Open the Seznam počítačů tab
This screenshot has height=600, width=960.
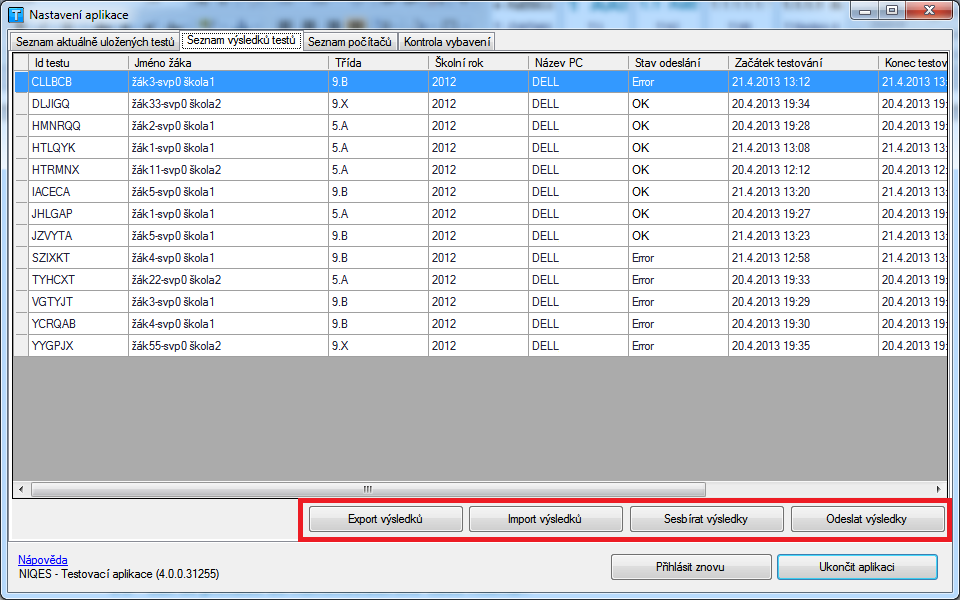(x=350, y=42)
